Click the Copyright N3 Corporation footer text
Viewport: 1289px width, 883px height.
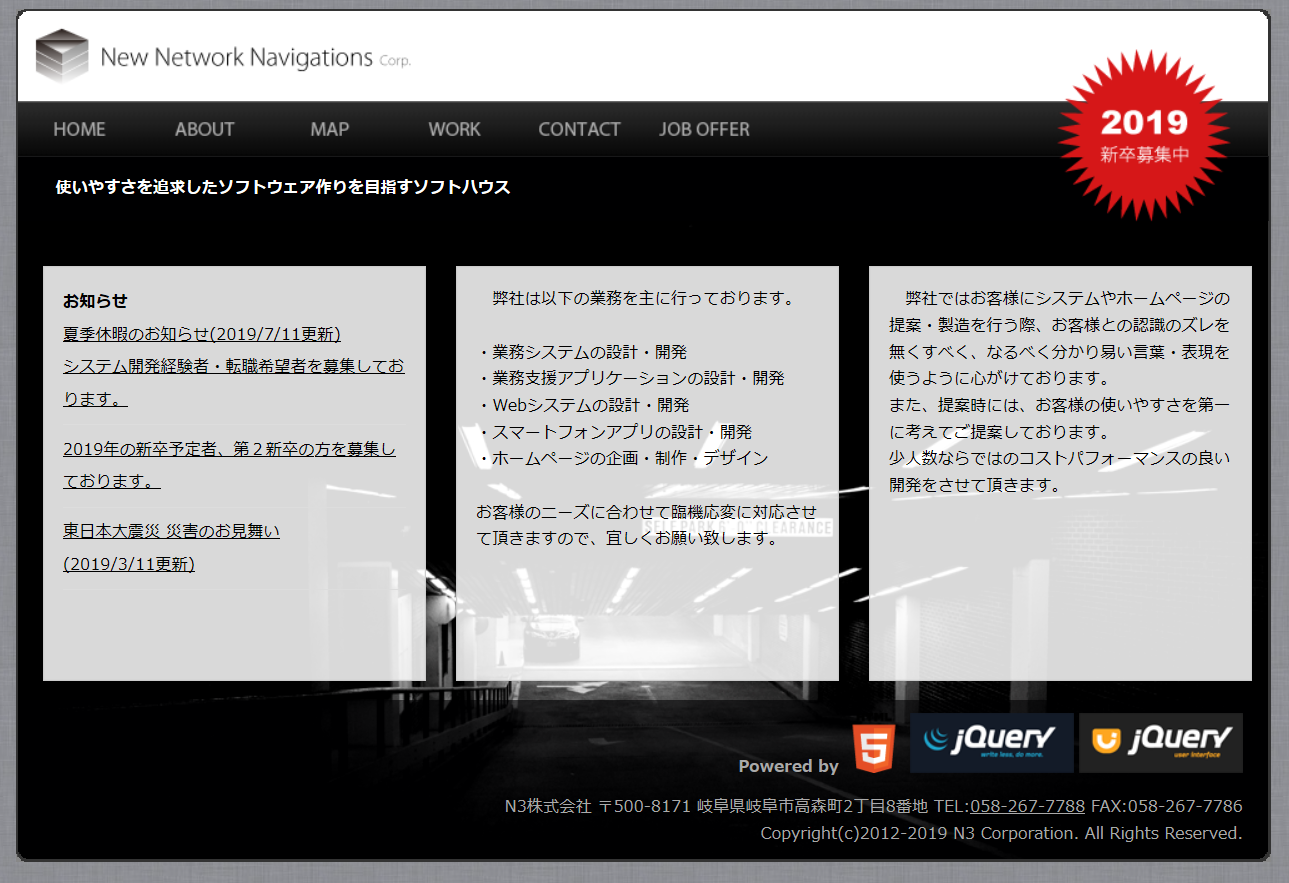point(1001,833)
